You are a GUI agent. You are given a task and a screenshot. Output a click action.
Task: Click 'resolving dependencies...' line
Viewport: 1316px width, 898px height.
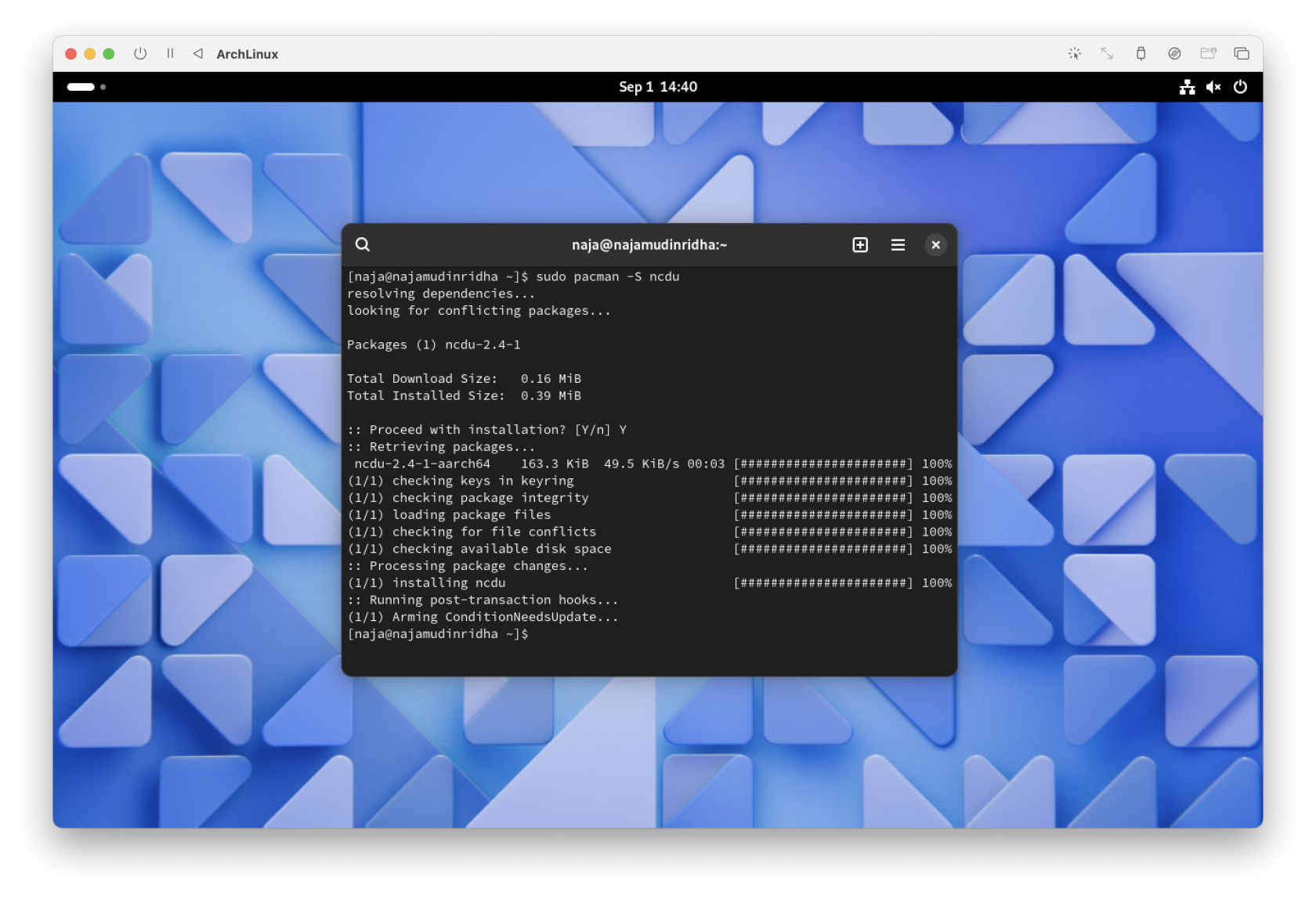point(441,294)
